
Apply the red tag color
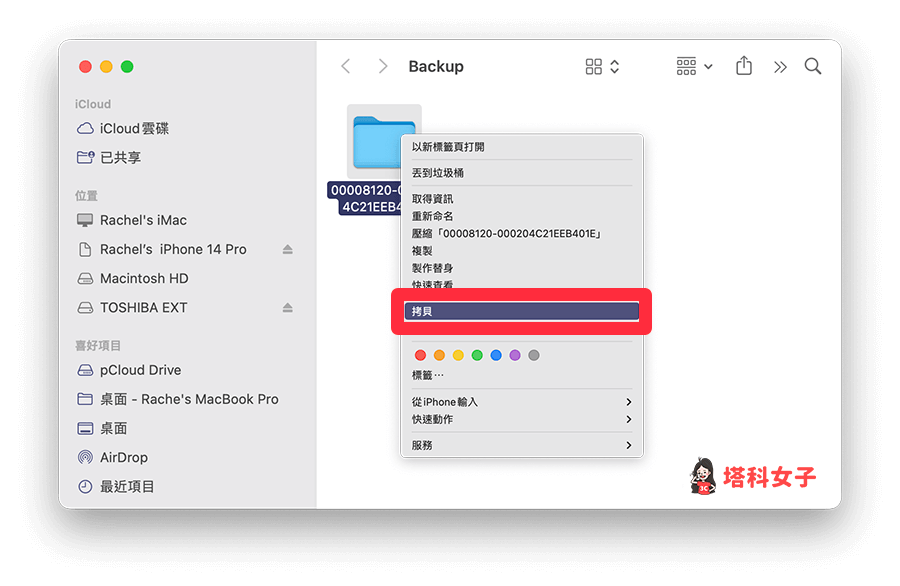click(x=420, y=355)
